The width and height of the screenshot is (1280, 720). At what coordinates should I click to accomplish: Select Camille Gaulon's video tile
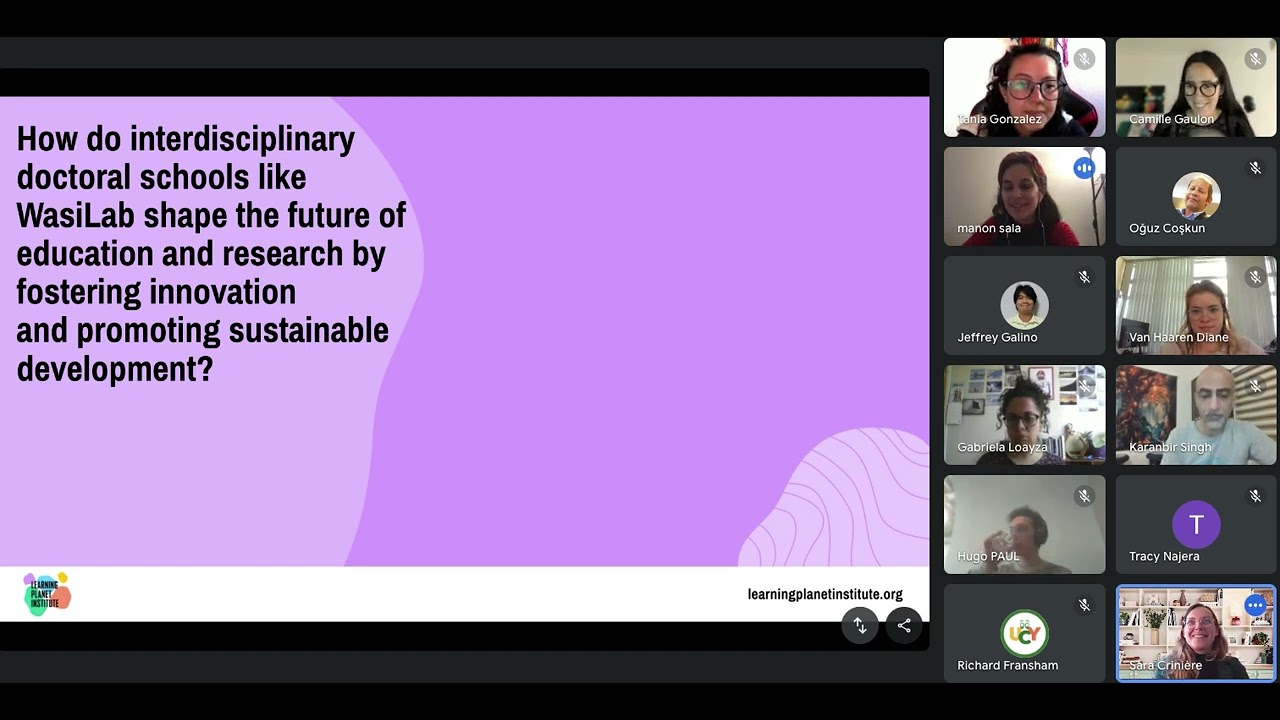[x=1196, y=87]
